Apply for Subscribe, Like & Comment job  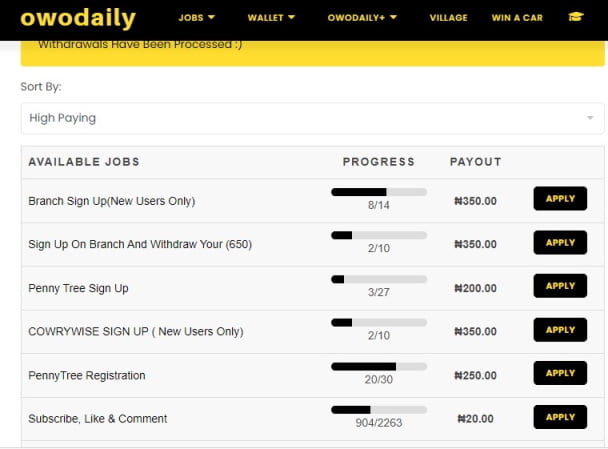pyautogui.click(x=560, y=417)
